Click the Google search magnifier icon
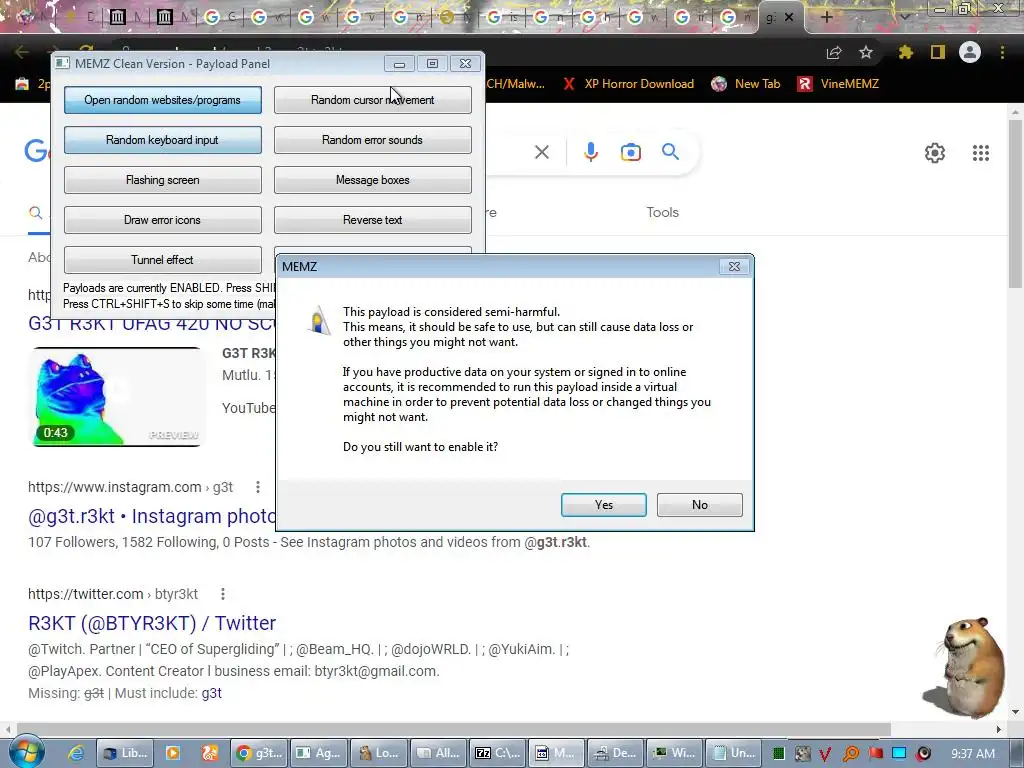This screenshot has height=768, width=1024. click(670, 152)
